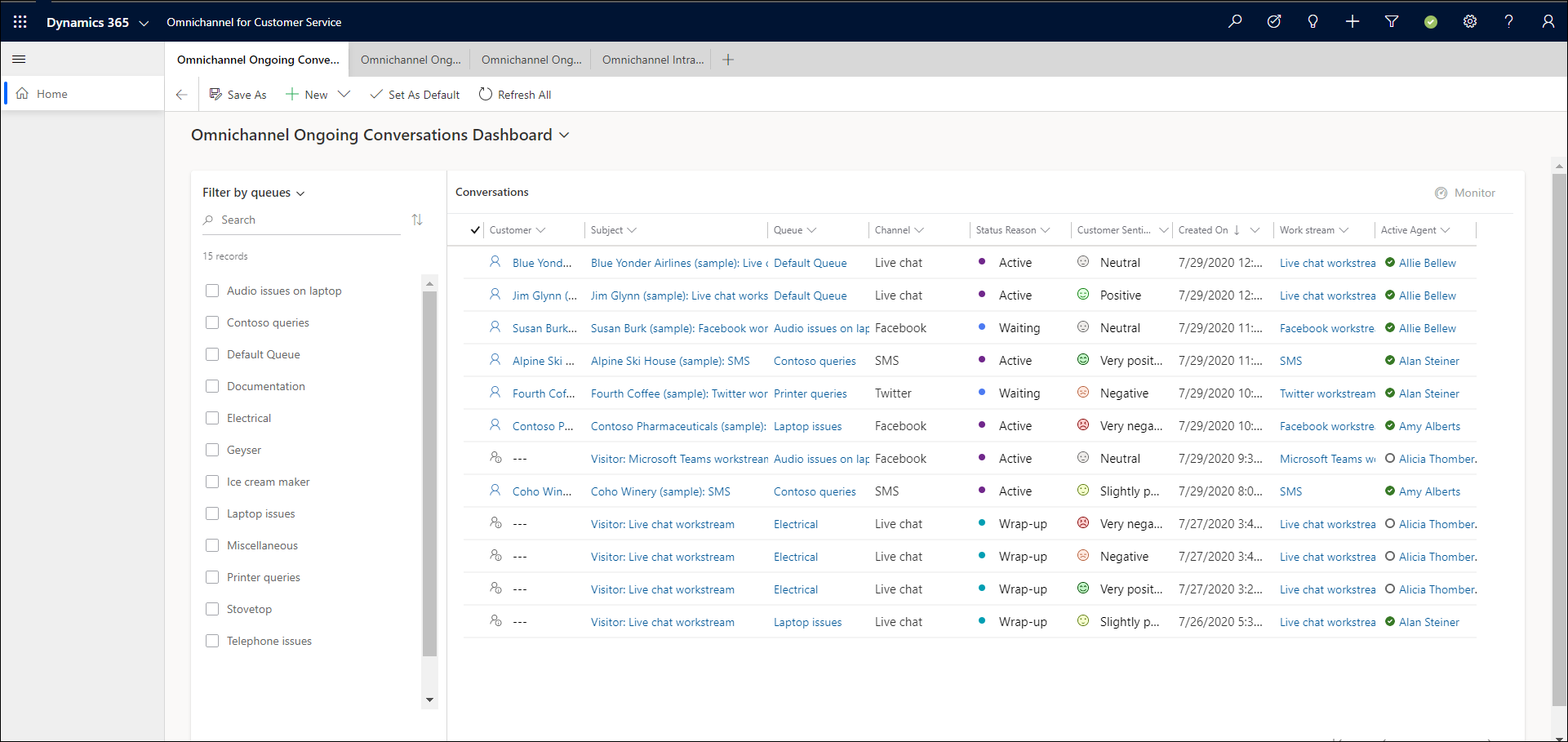
Task: Check the Contoso queries queue filter
Action: 212,322
